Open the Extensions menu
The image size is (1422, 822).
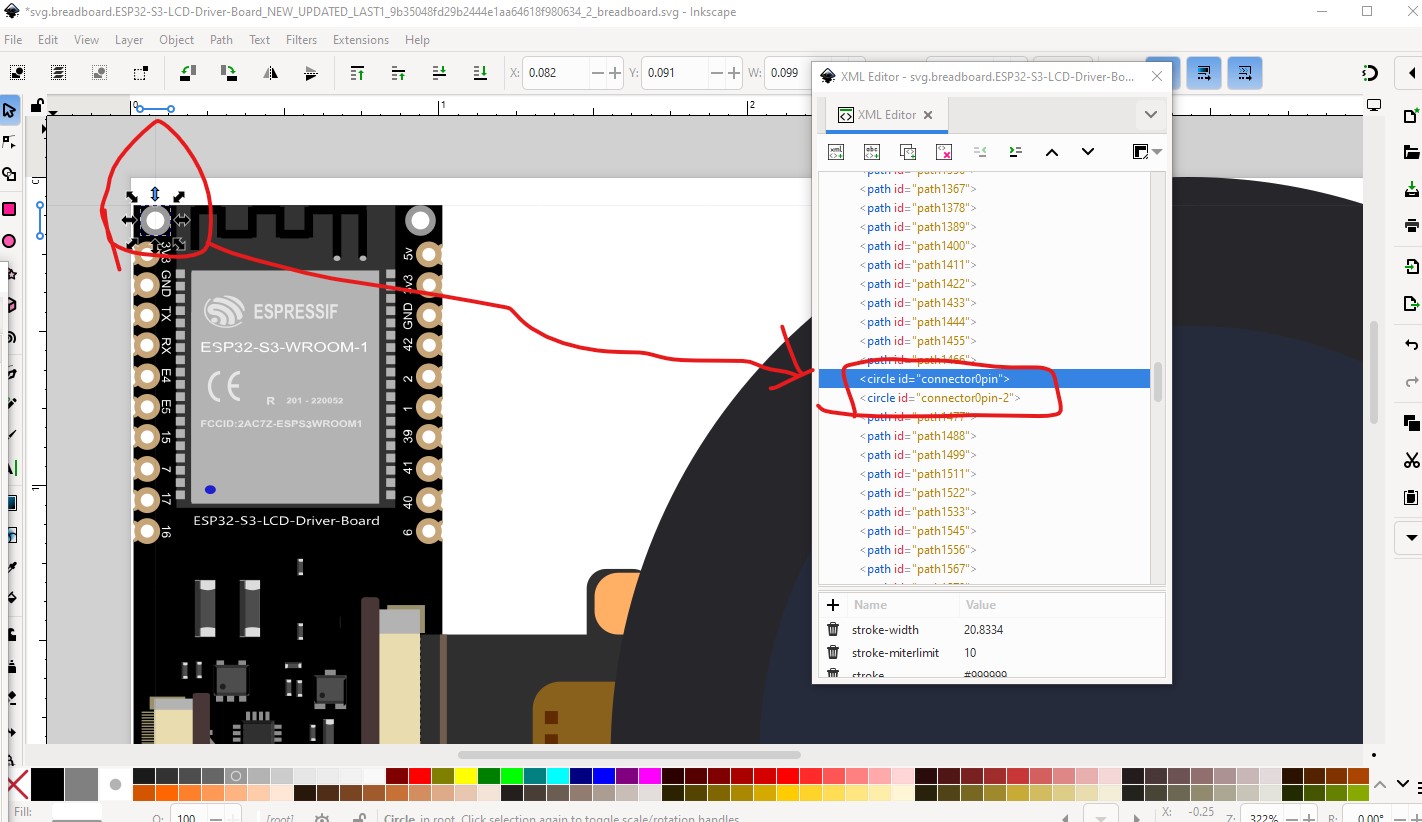360,40
